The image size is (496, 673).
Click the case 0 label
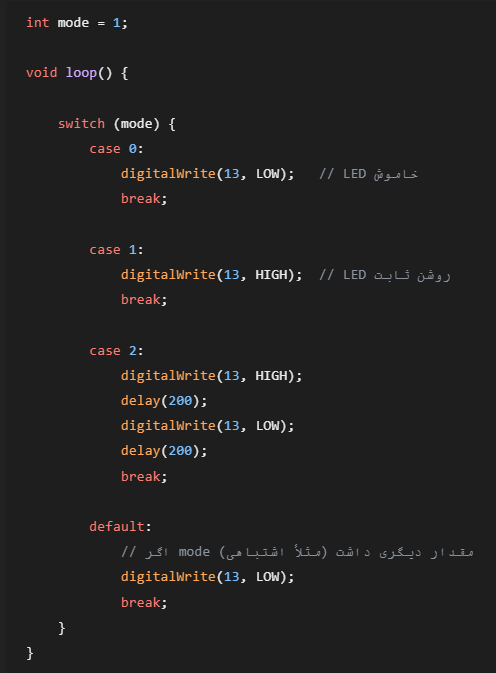(116, 149)
